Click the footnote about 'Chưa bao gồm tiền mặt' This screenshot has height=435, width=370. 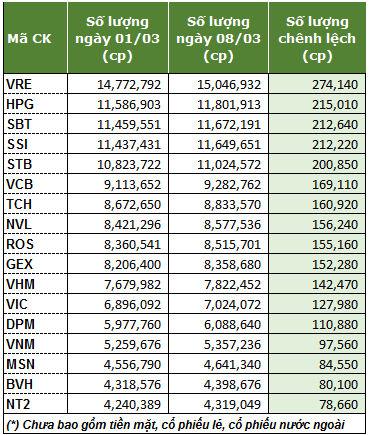coord(176,424)
